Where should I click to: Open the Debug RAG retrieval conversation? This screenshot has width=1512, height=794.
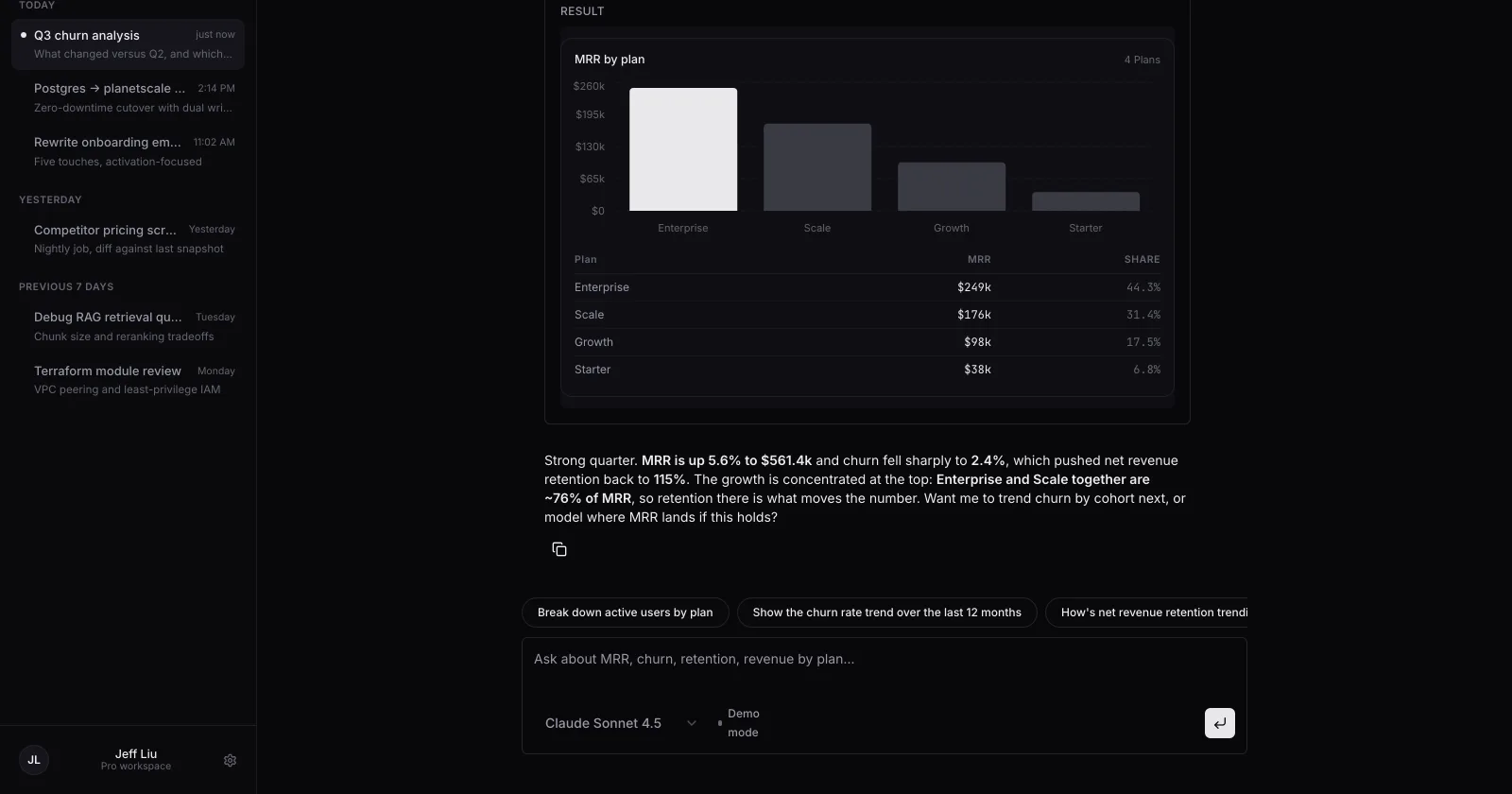128,326
